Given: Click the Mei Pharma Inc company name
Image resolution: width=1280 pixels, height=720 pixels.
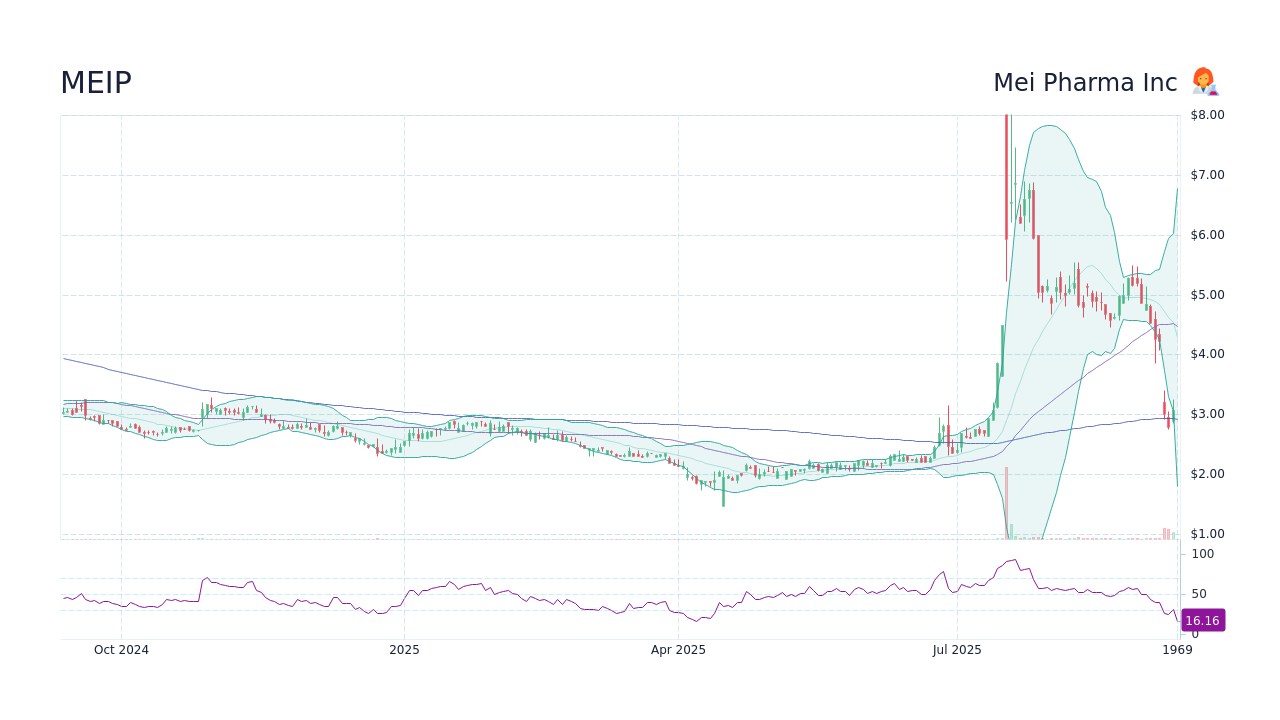Looking at the screenshot, I should [1085, 83].
